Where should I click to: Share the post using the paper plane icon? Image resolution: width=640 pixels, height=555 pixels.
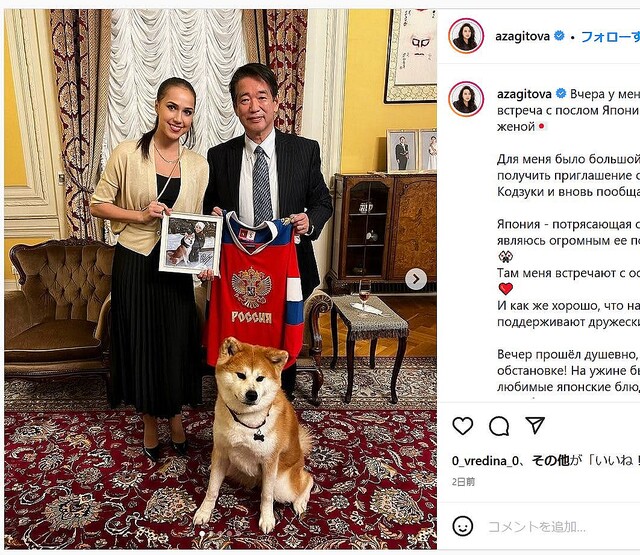[x=535, y=426]
